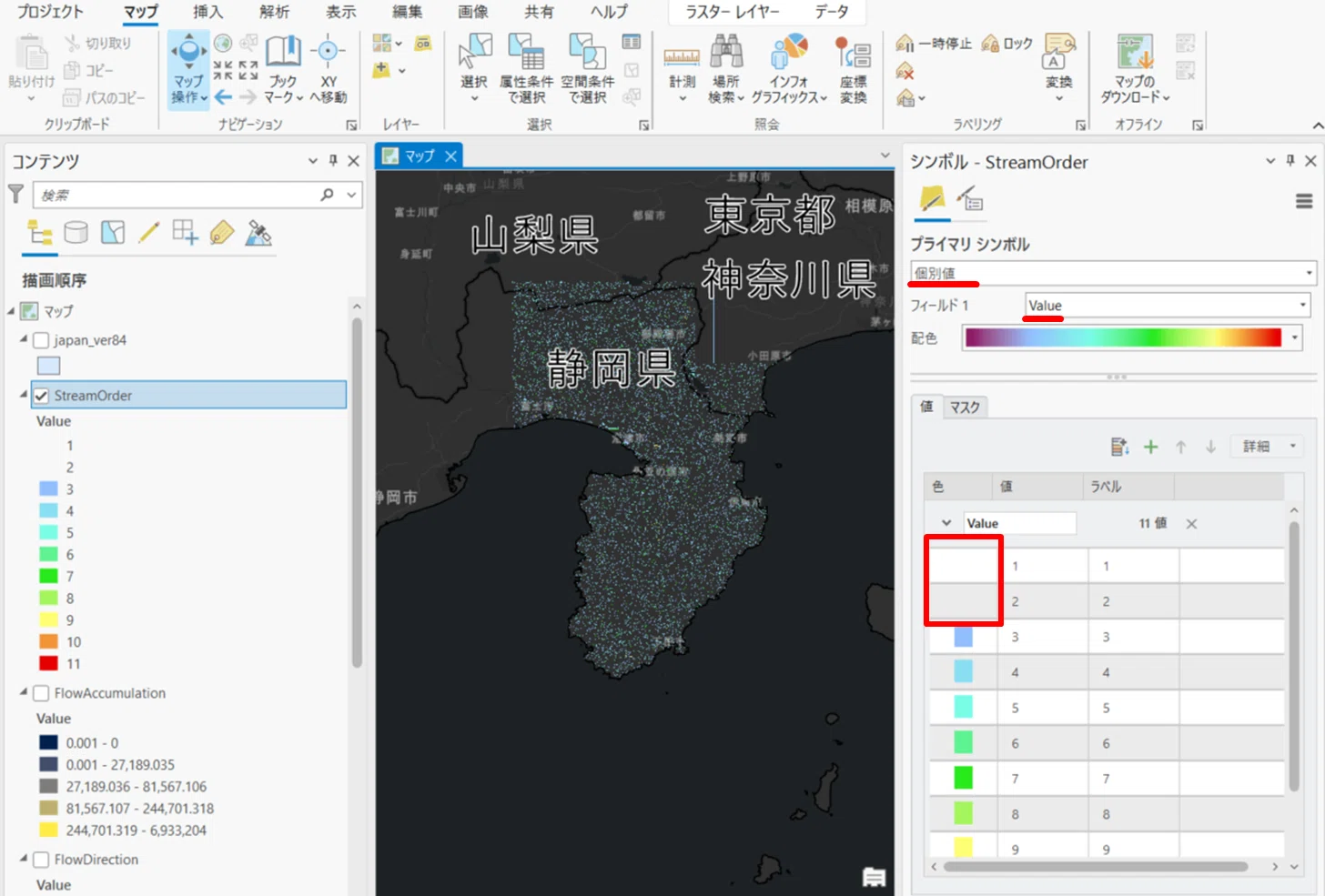Collapse the japan_ver84 layer tree arrow
The height and width of the screenshot is (896, 1325).
tap(24, 339)
